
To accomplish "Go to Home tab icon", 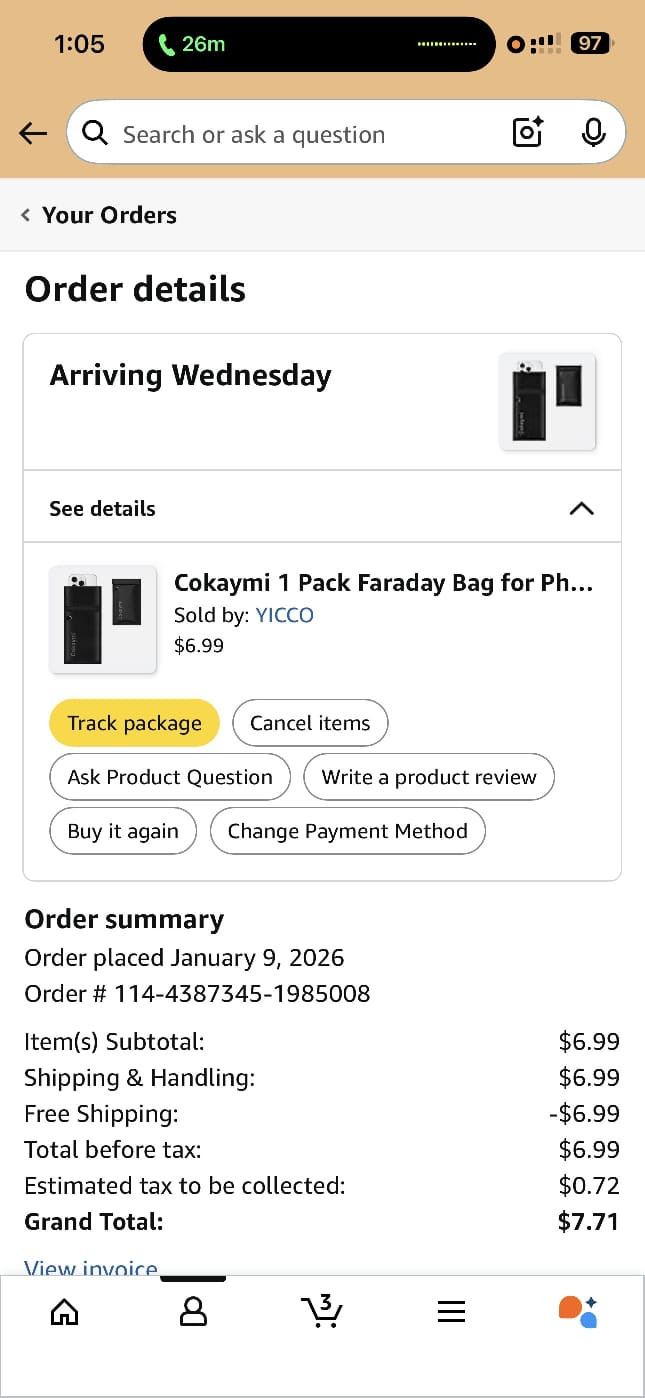I will click(x=64, y=1311).
